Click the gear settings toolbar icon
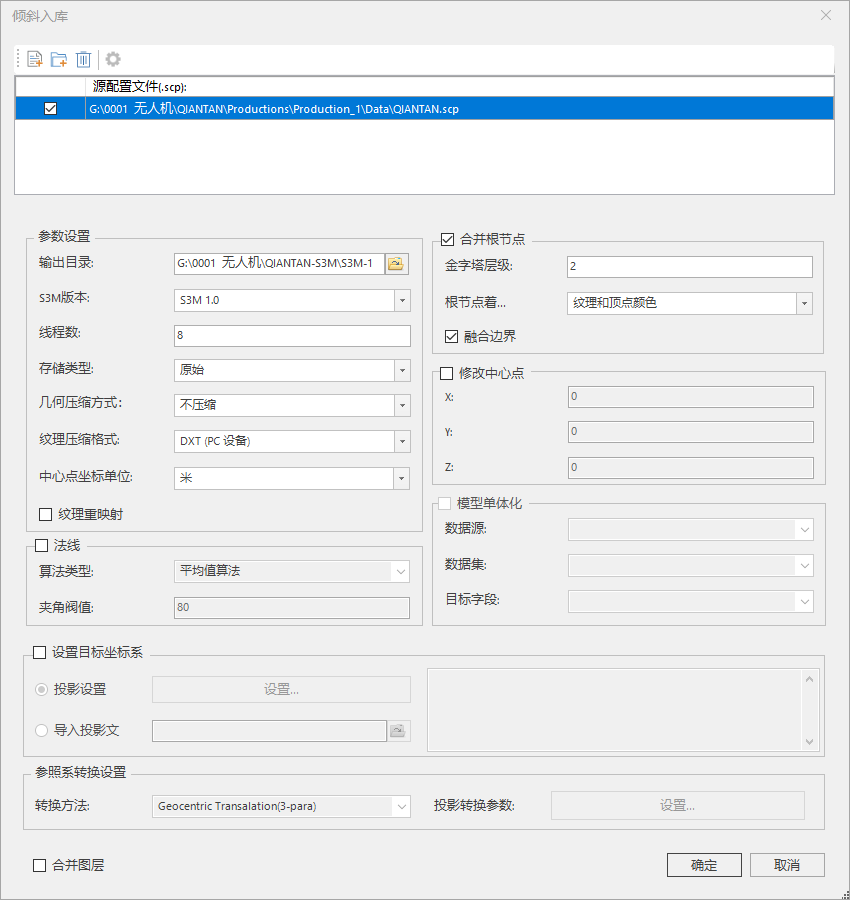The image size is (850, 900). click(x=113, y=59)
